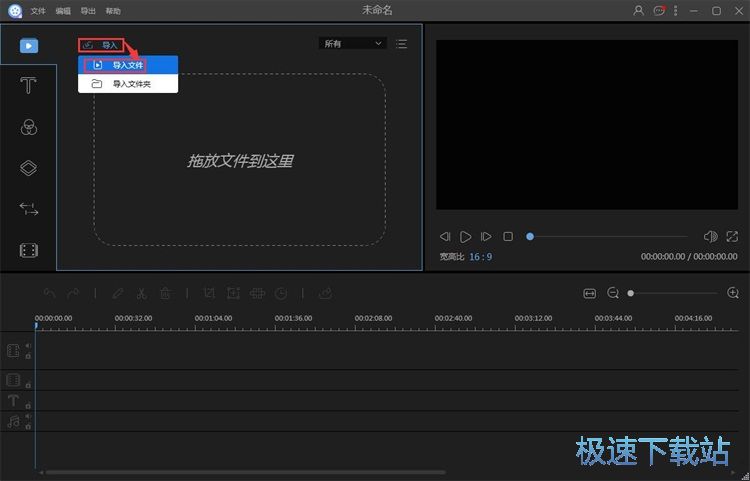Viewport: 750px width, 481px height.
Task: Mute the music audio track
Action: pyautogui.click(x=28, y=416)
